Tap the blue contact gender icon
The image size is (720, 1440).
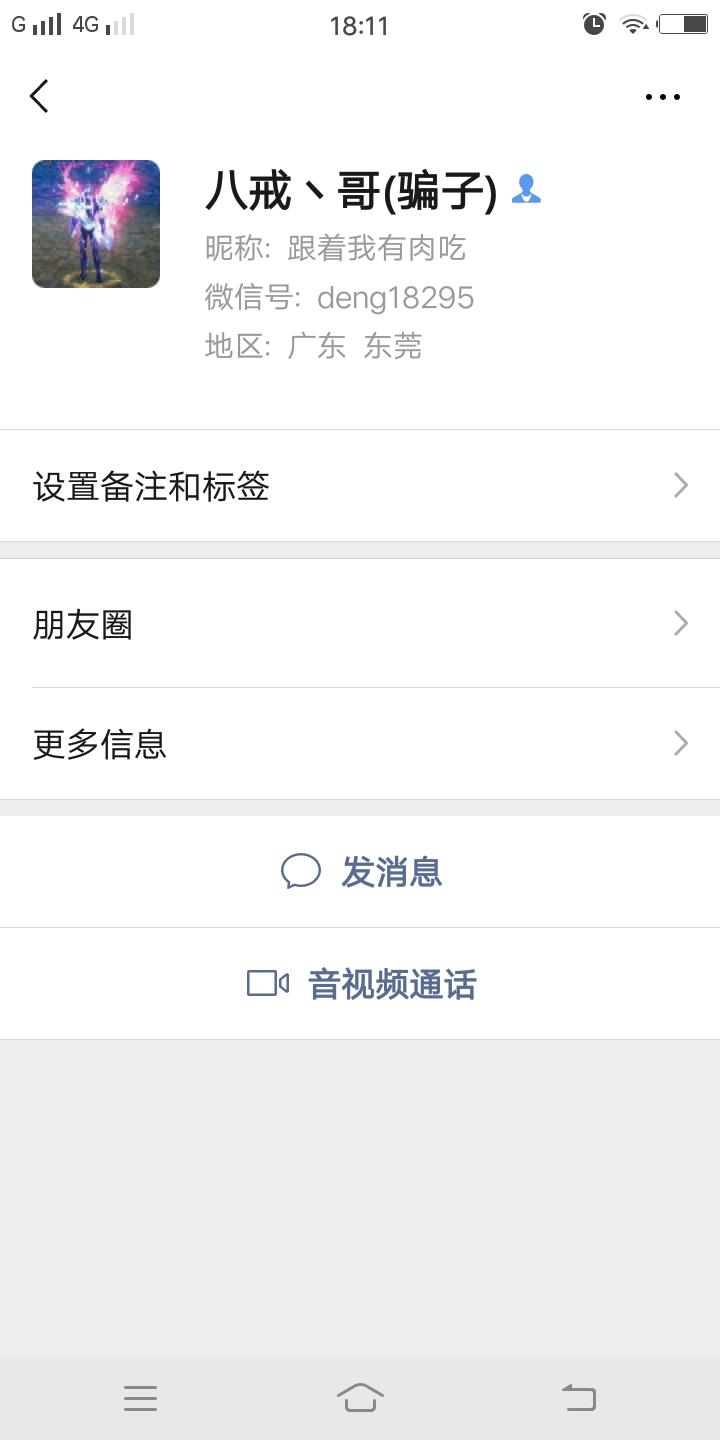click(x=526, y=189)
